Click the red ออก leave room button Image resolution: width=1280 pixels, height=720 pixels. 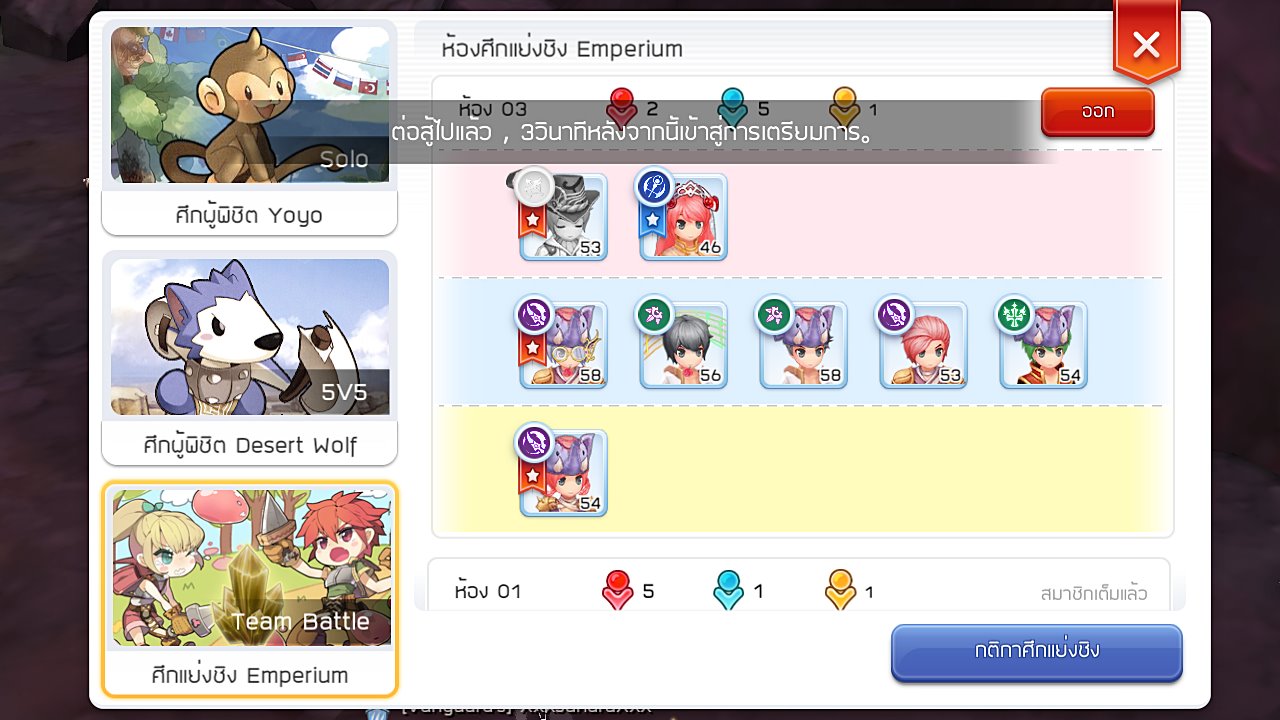click(x=1098, y=112)
